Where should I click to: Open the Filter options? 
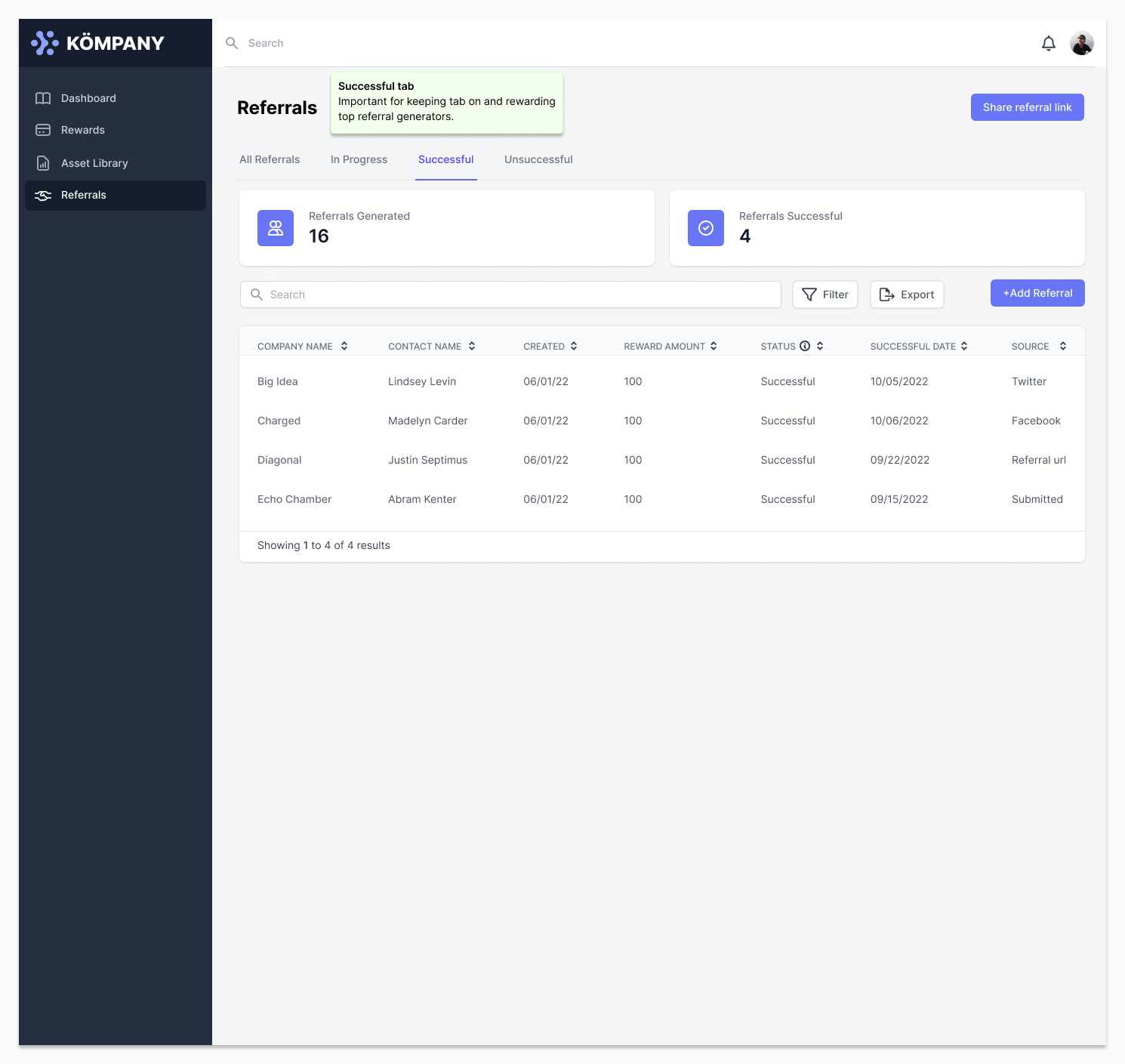click(x=824, y=295)
